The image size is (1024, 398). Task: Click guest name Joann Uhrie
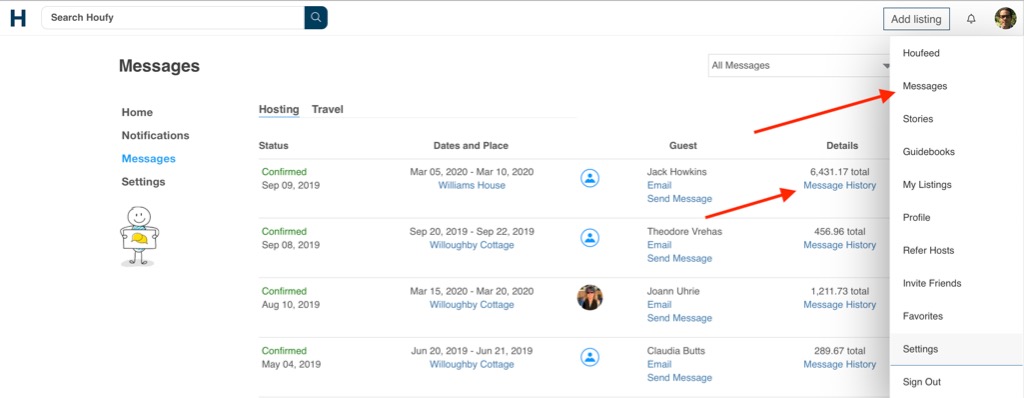click(673, 291)
